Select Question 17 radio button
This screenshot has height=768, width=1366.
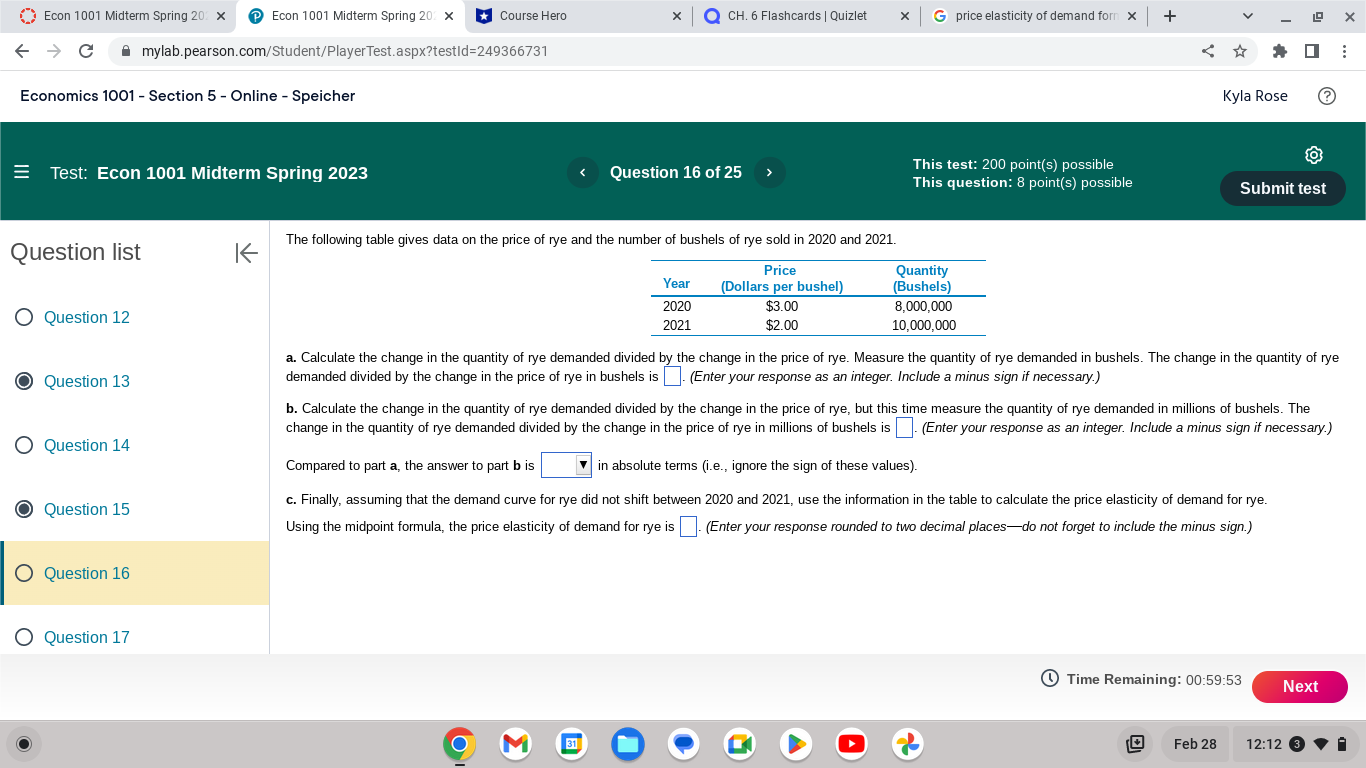[x=25, y=637]
